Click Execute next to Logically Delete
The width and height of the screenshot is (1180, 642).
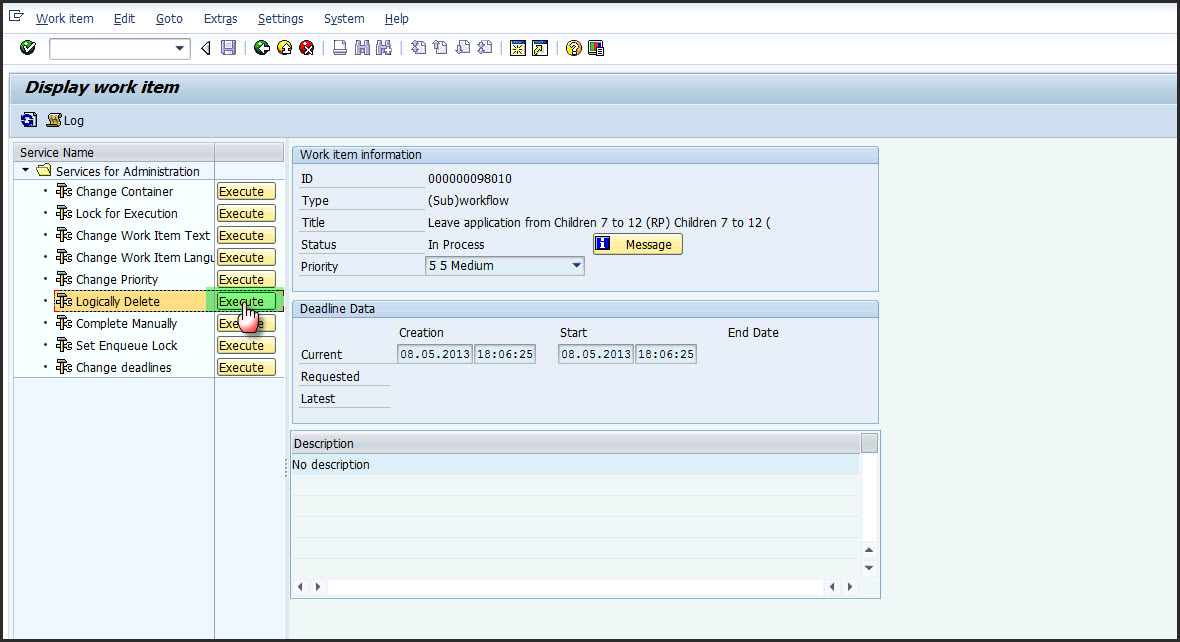(246, 301)
